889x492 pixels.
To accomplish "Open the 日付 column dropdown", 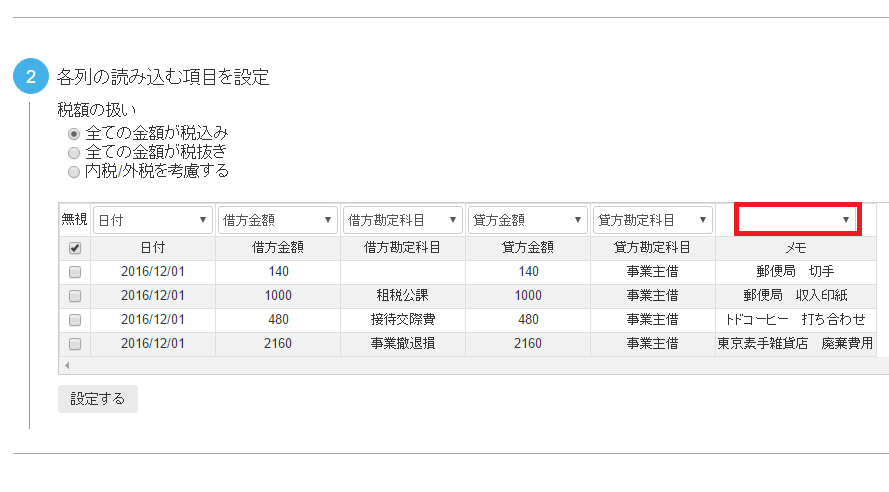I will point(153,220).
